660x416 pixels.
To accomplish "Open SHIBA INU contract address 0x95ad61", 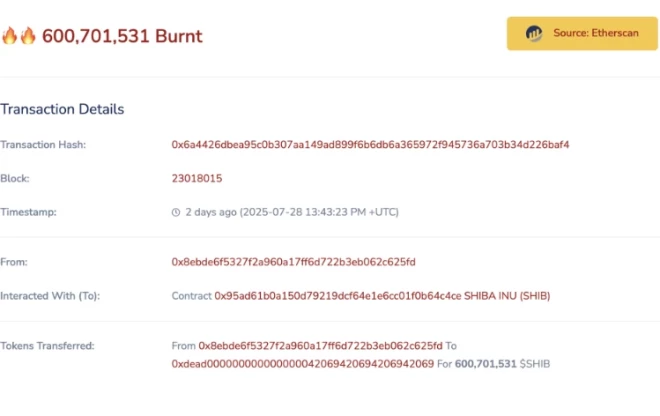I will click(x=338, y=296).
